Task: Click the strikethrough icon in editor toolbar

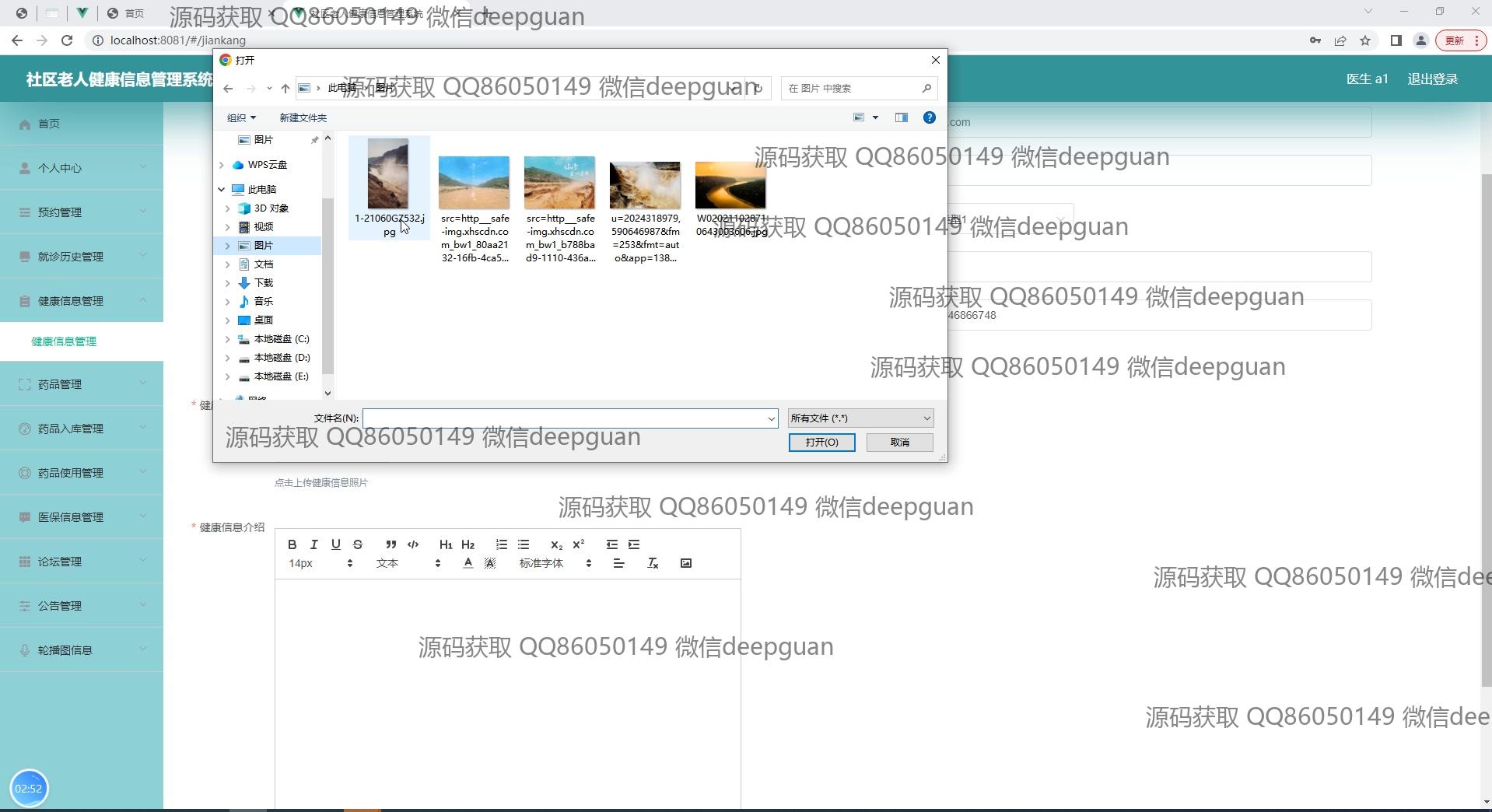Action: pyautogui.click(x=358, y=544)
